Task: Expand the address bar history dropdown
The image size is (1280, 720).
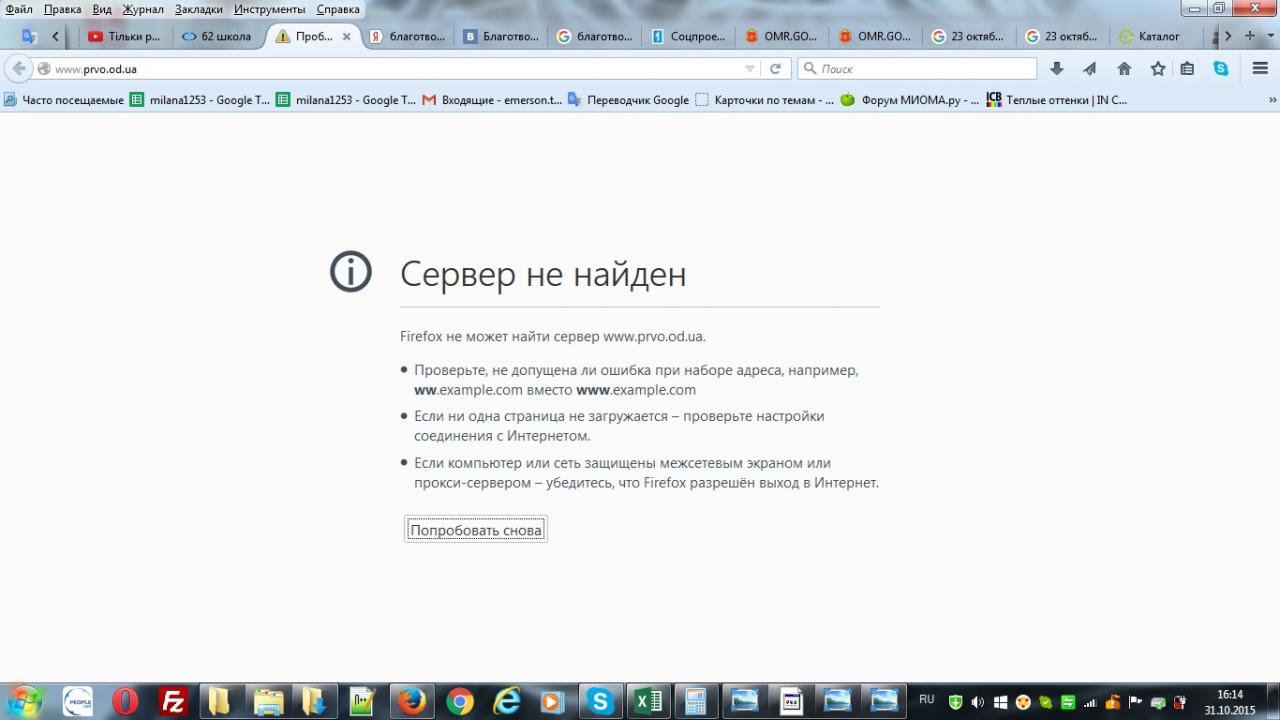Action: [750, 69]
